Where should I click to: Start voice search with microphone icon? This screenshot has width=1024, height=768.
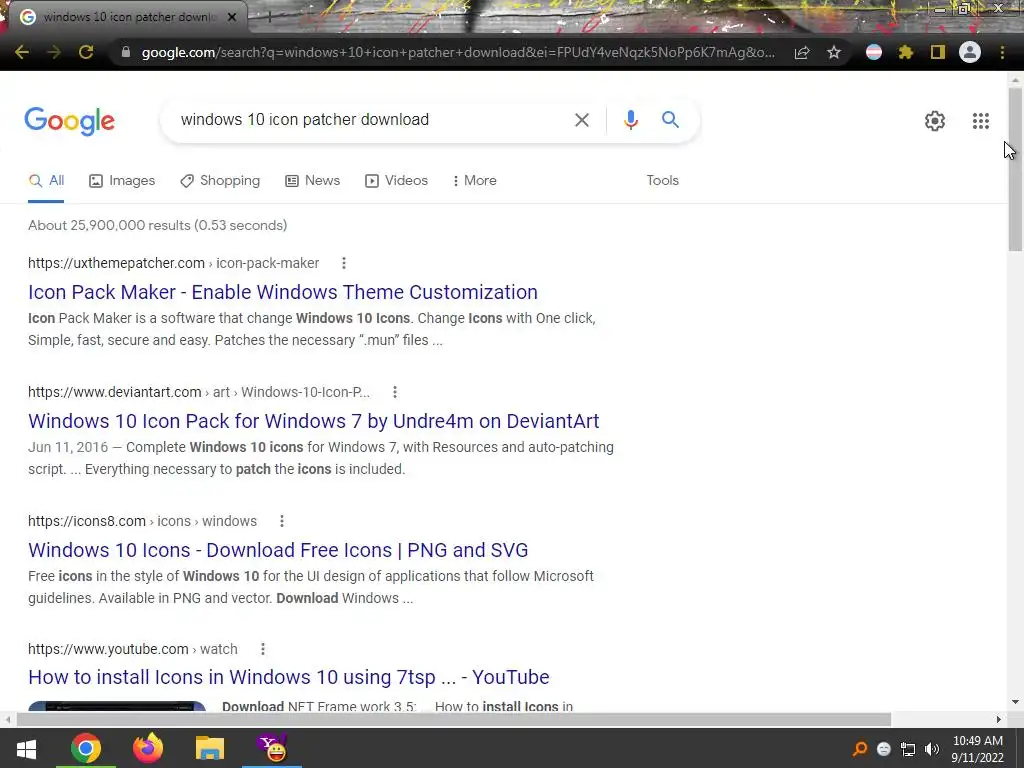click(630, 120)
